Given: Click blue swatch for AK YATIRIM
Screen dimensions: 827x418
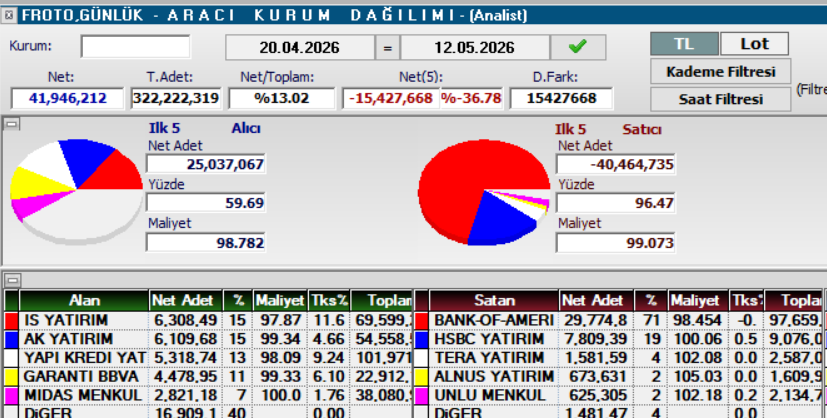Looking at the screenshot, I should tap(11, 339).
